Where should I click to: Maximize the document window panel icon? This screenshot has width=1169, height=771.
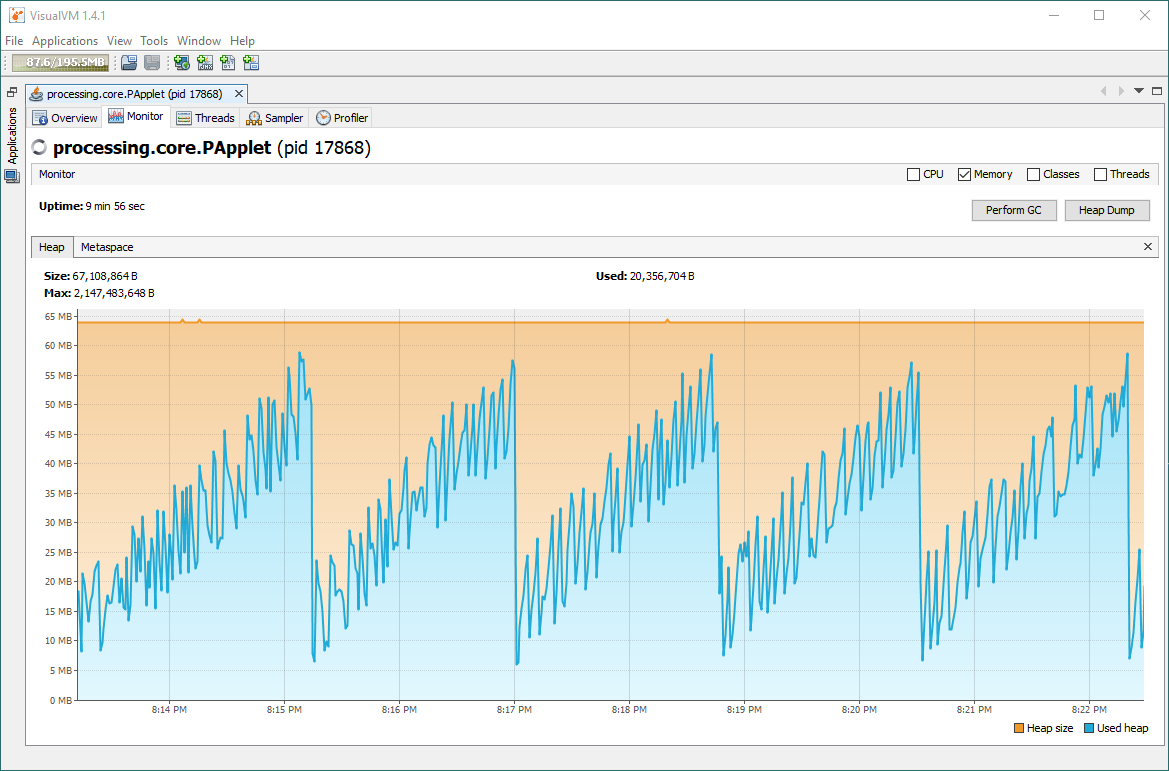1157,91
